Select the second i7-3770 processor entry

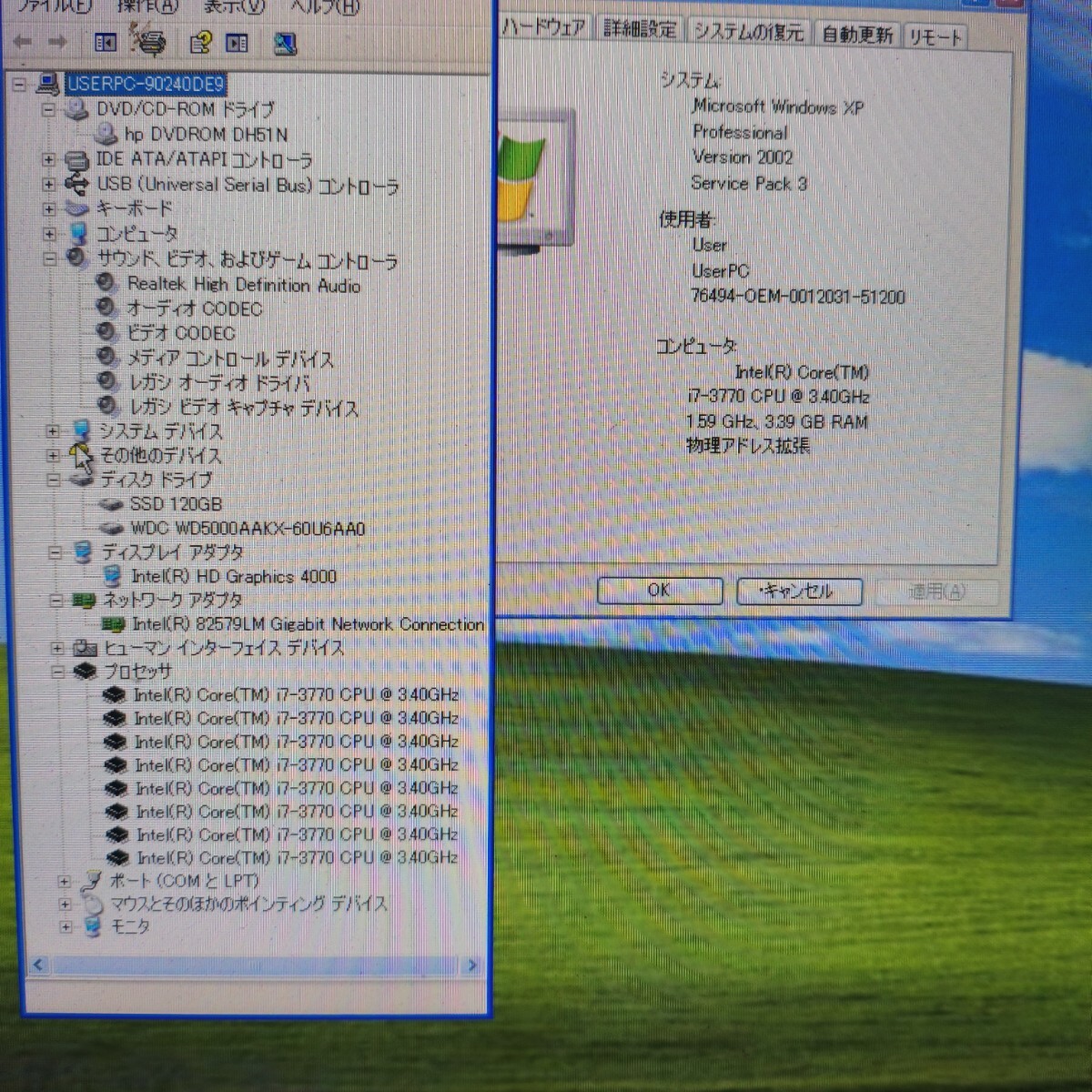click(x=296, y=718)
